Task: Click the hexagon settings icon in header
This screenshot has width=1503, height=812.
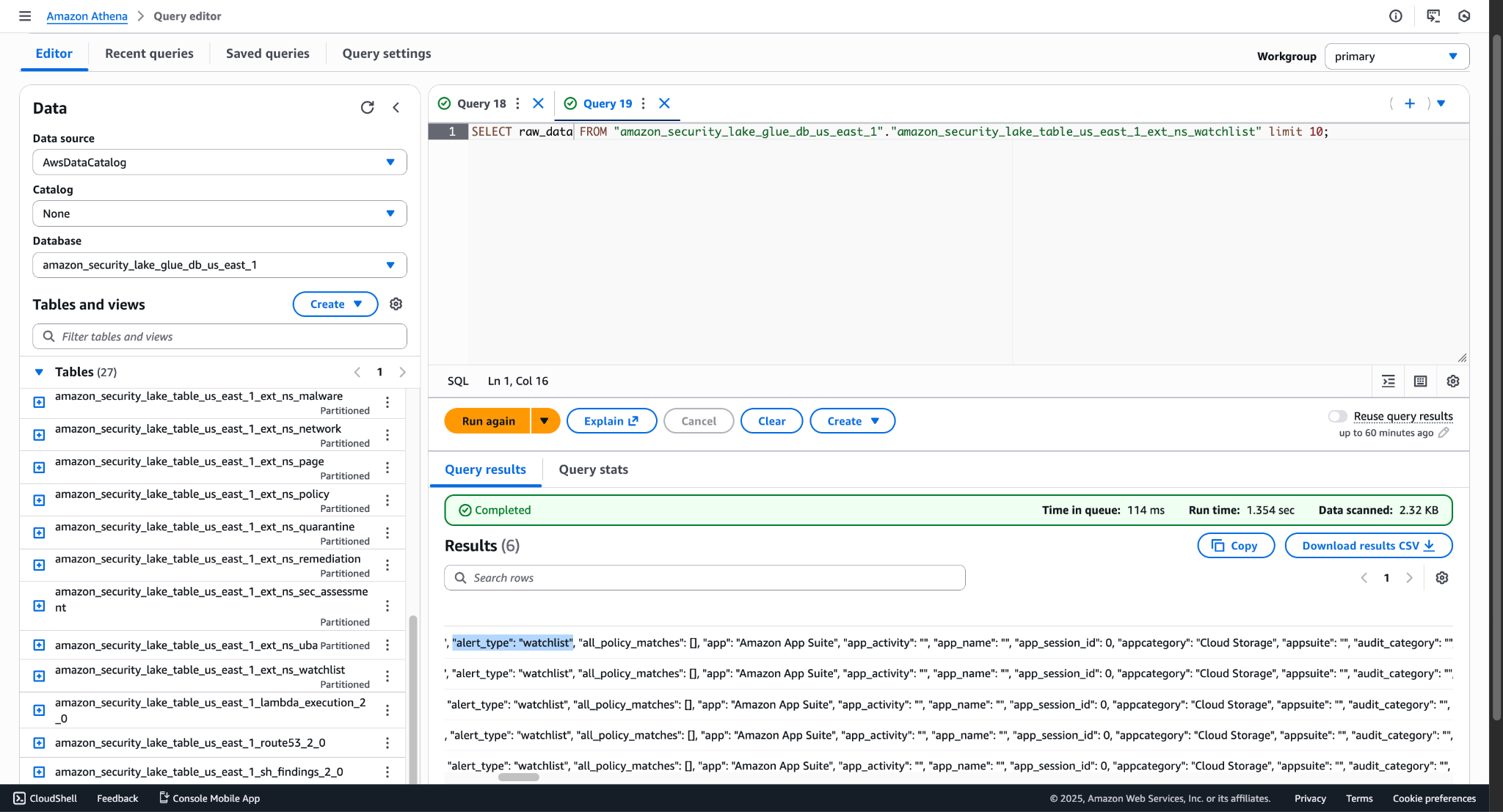Action: pyautogui.click(x=1464, y=16)
